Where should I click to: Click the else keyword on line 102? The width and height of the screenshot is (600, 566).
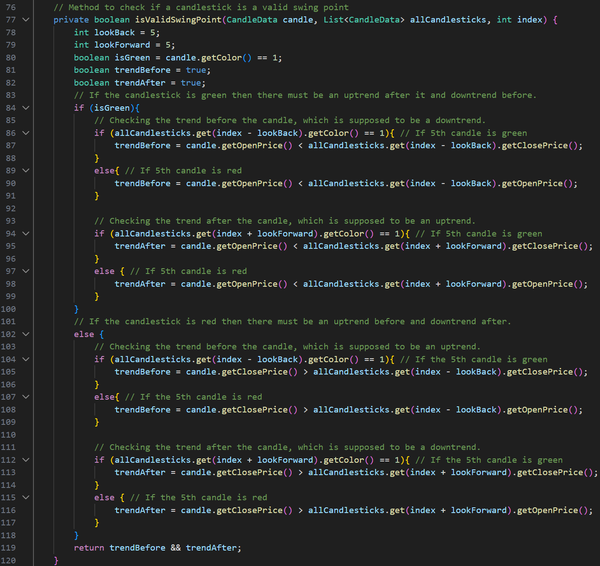pyautogui.click(x=85, y=334)
